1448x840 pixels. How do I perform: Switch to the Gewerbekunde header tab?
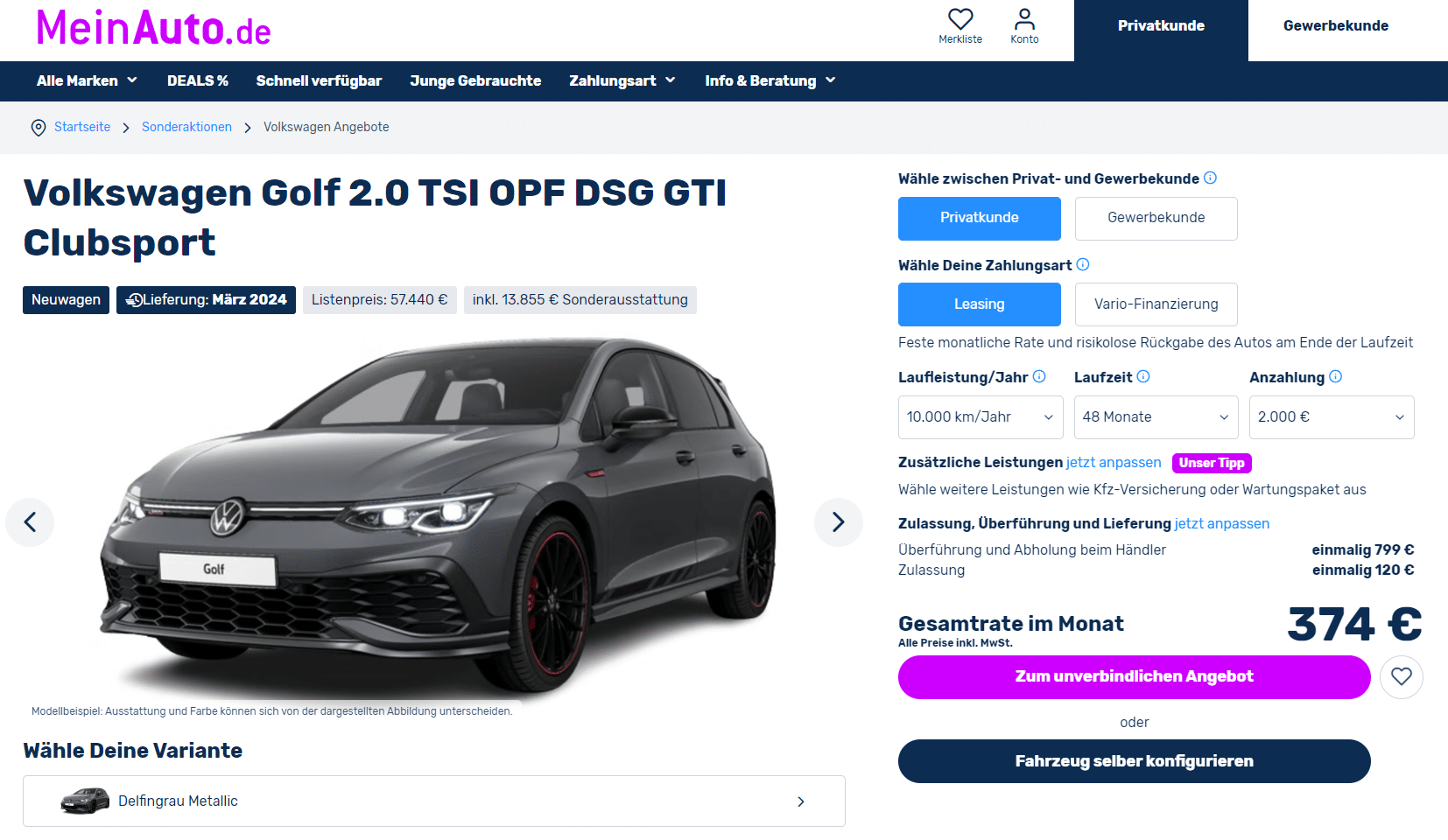1335,26
